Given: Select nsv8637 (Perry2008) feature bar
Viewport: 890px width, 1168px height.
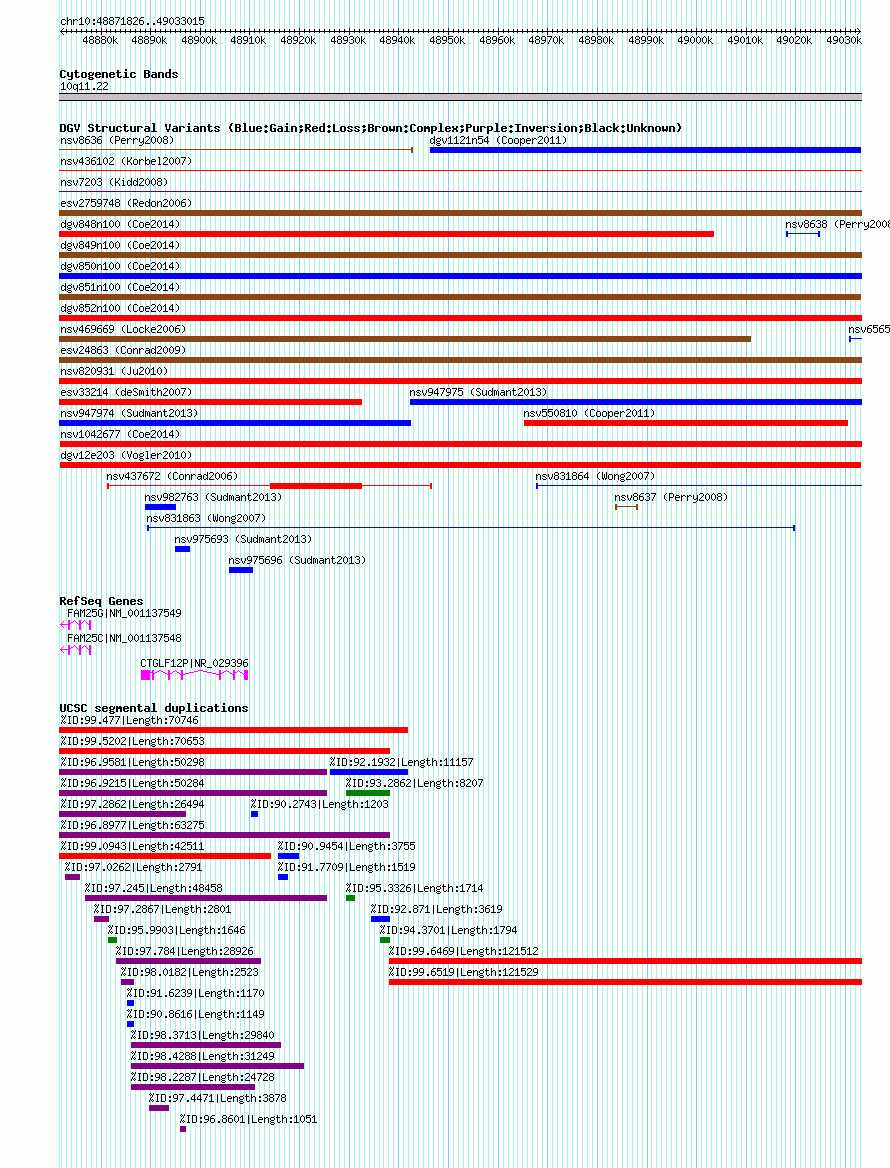Looking at the screenshot, I should click(626, 507).
